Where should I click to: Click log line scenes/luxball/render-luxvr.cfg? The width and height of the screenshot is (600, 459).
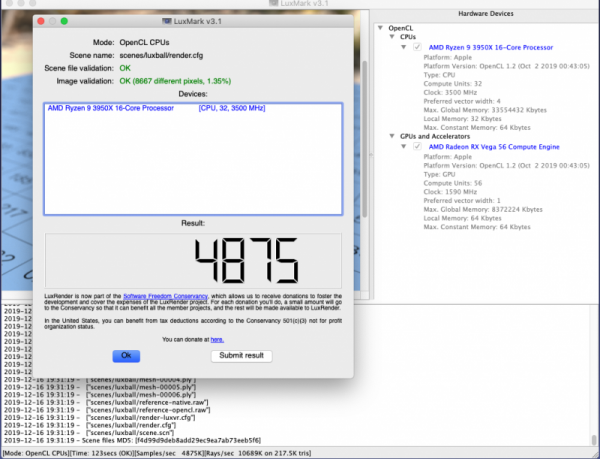click(99, 417)
